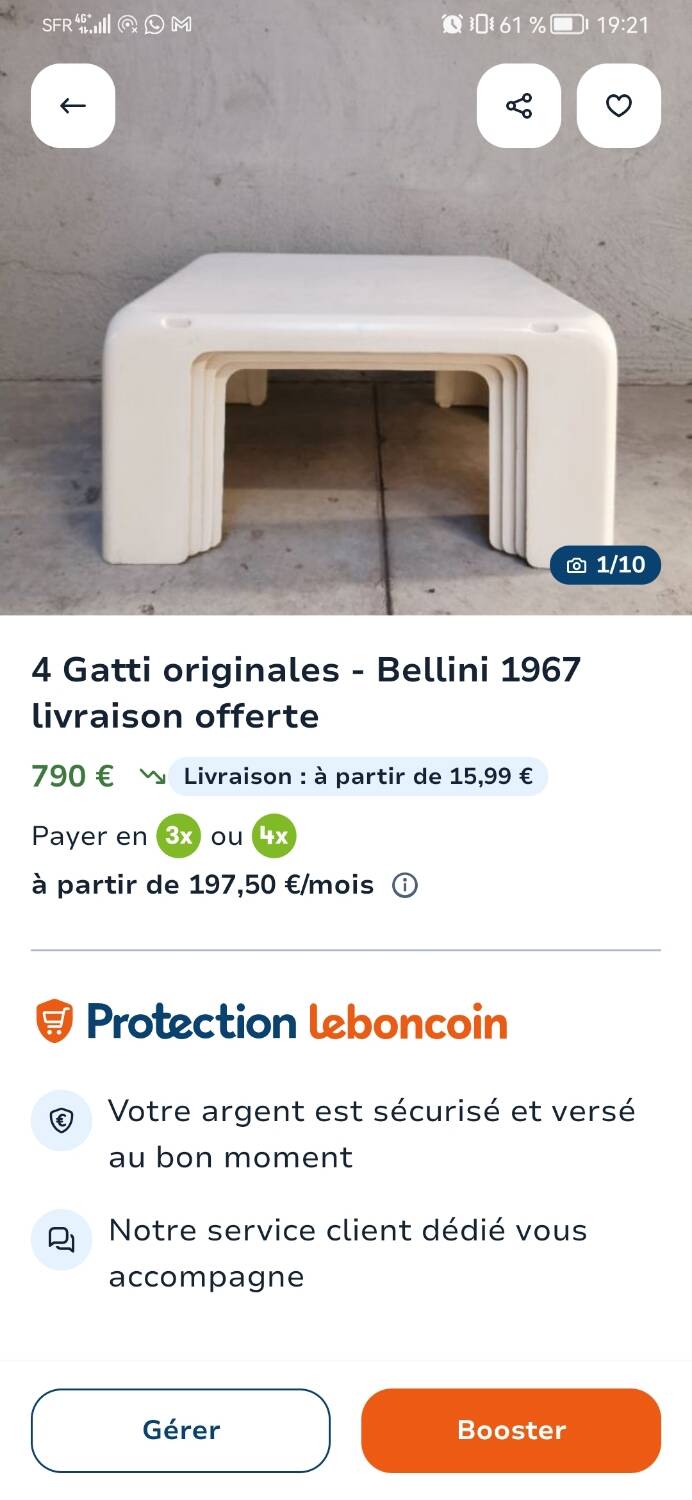
Task: Tap the WhatsApp notification icon in status bar
Action: pos(154,24)
